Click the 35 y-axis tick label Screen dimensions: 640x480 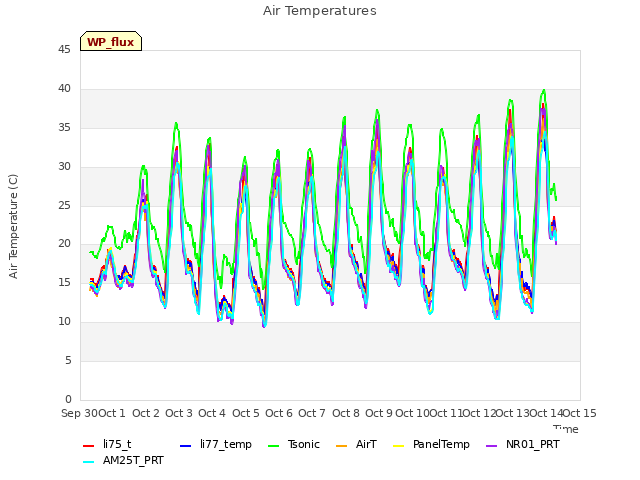point(64,128)
